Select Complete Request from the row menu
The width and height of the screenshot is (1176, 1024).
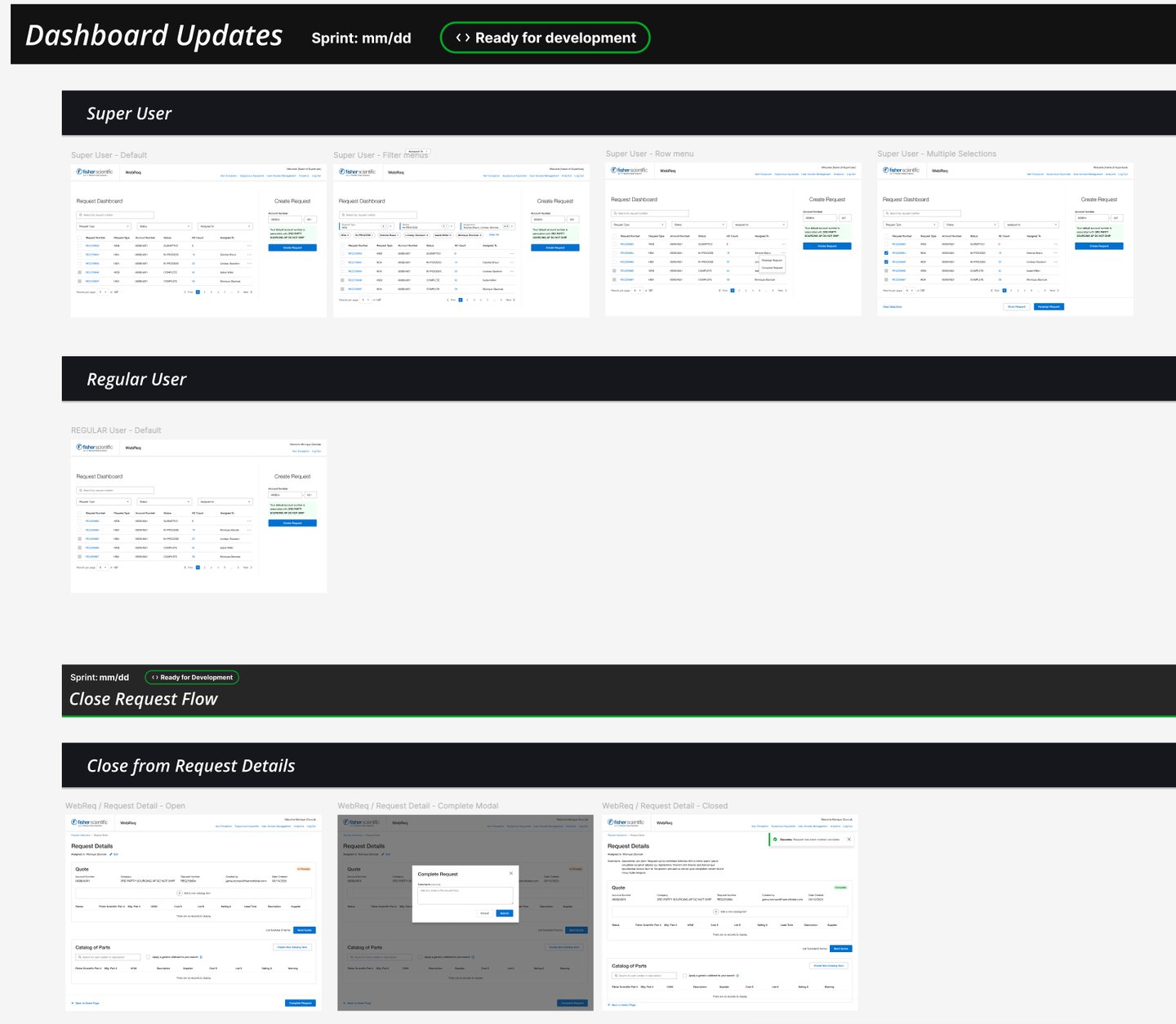tap(773, 268)
